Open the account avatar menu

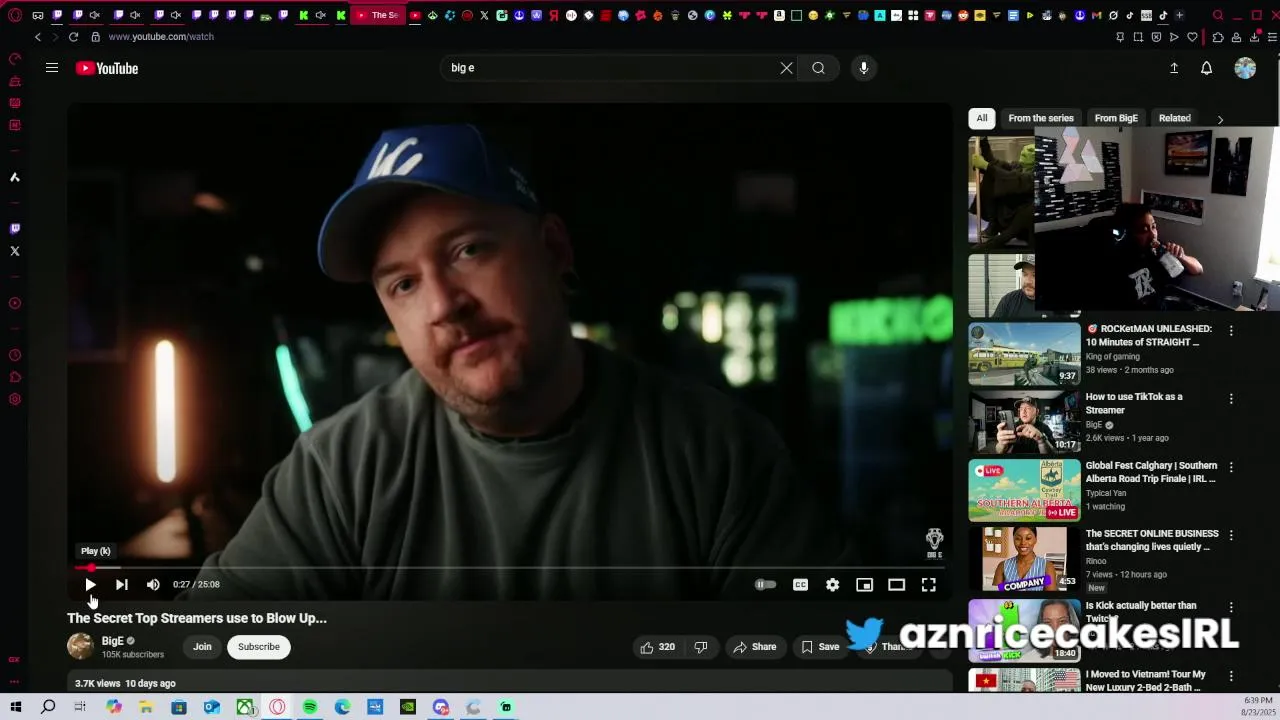(1245, 68)
